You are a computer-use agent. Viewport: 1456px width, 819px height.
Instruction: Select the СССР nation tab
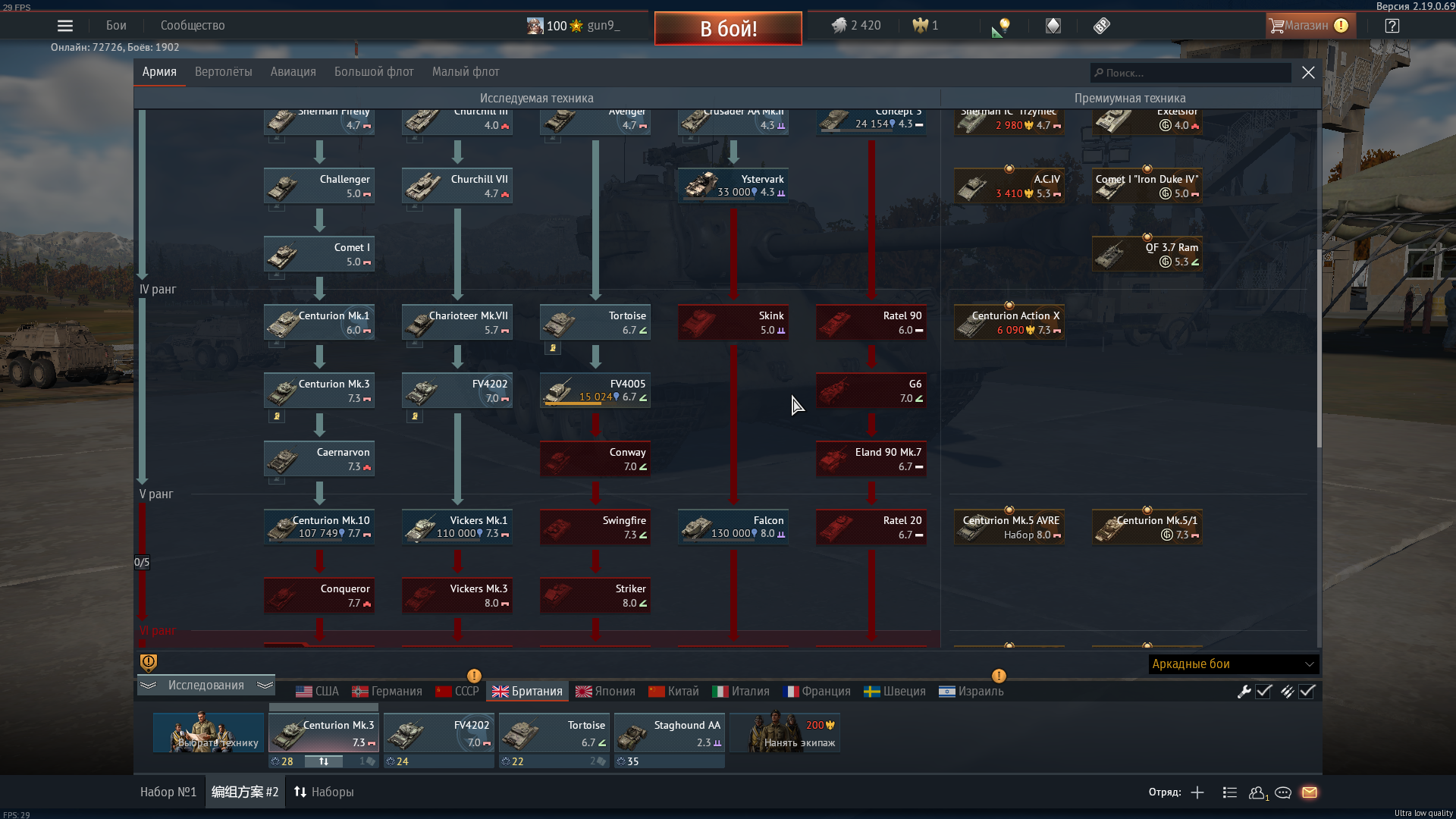tap(457, 692)
